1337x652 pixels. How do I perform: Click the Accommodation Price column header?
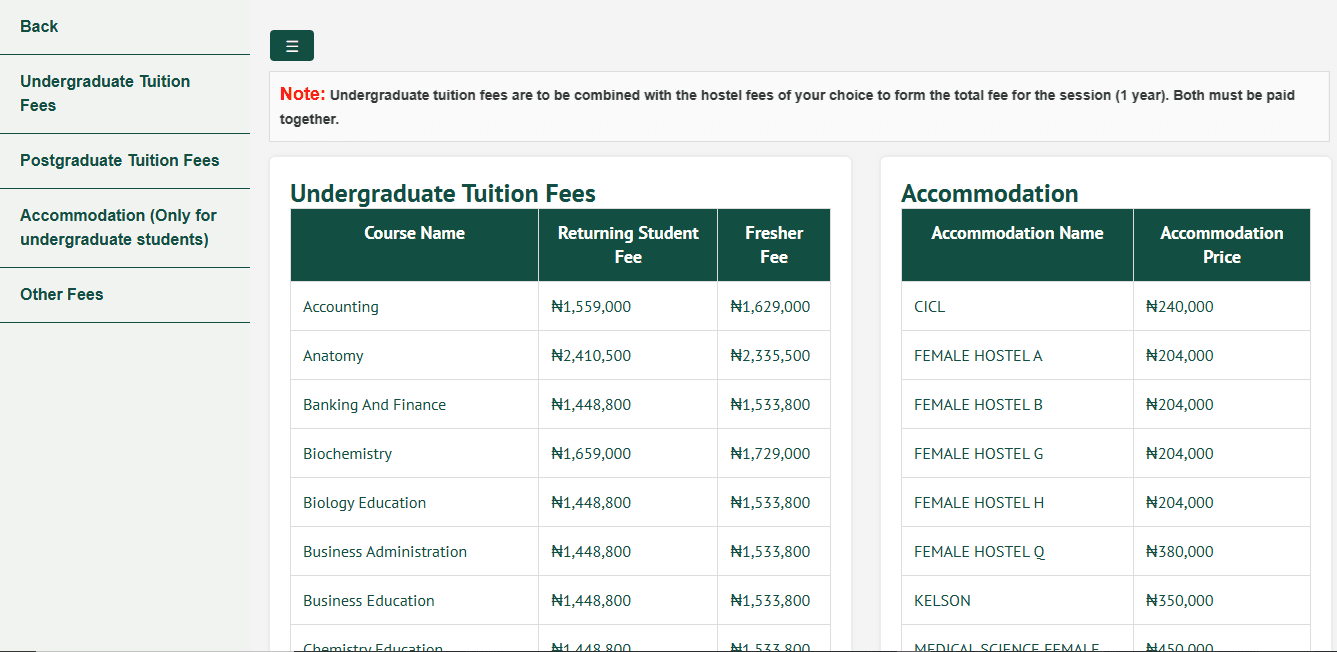click(x=1221, y=244)
